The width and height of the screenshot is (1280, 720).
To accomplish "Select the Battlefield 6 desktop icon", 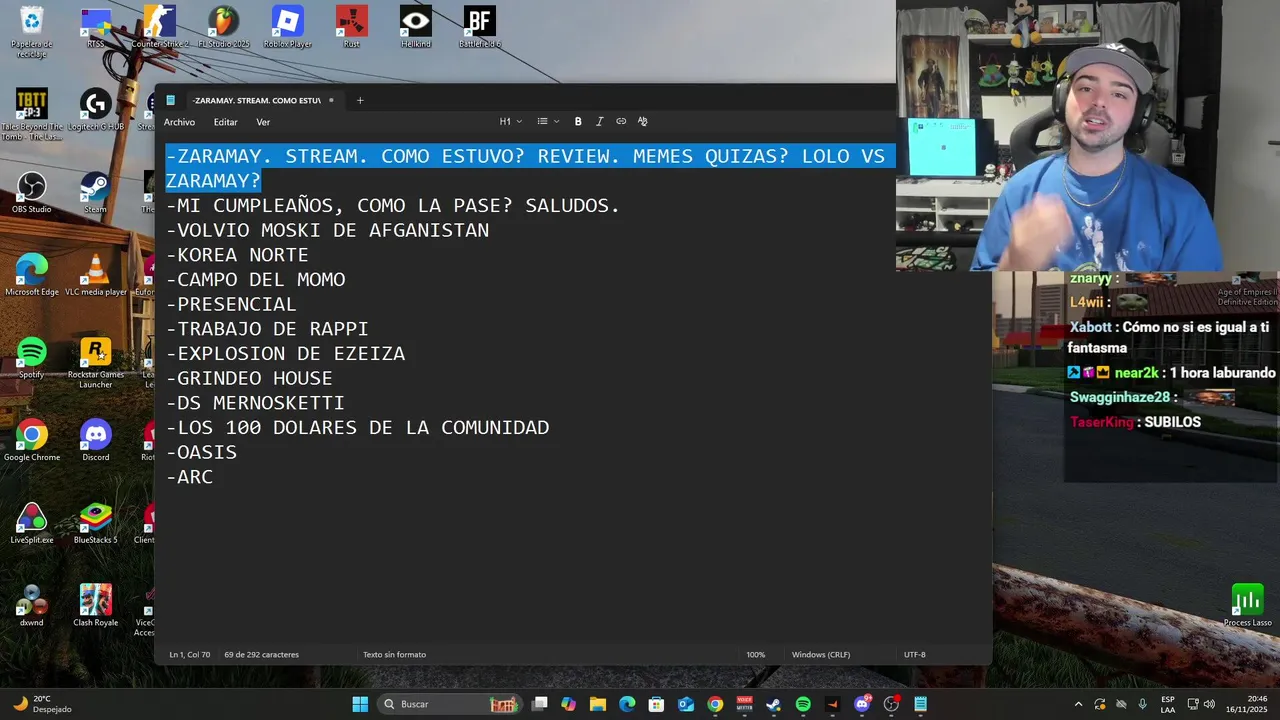I will pos(480,27).
